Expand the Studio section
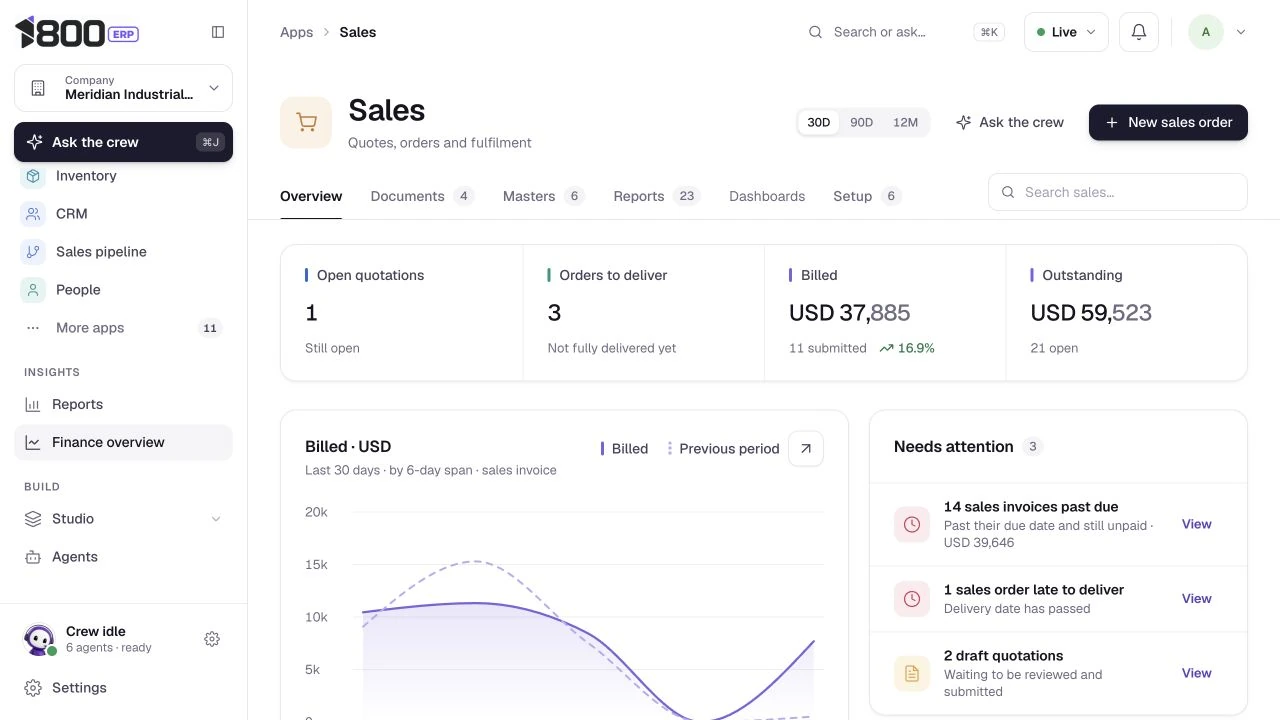The width and height of the screenshot is (1280, 720). pos(124,519)
